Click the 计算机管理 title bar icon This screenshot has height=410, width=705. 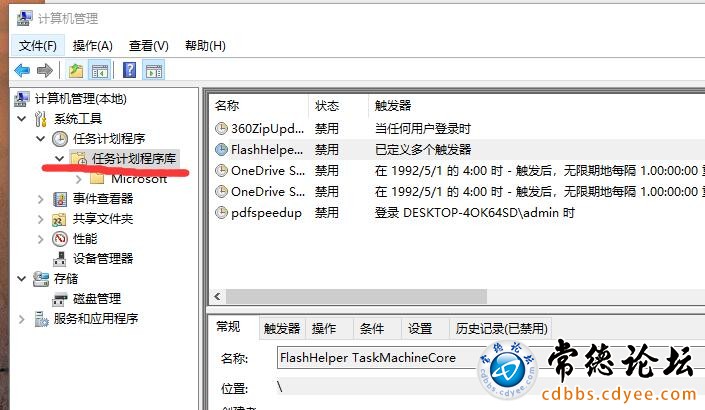click(25, 18)
